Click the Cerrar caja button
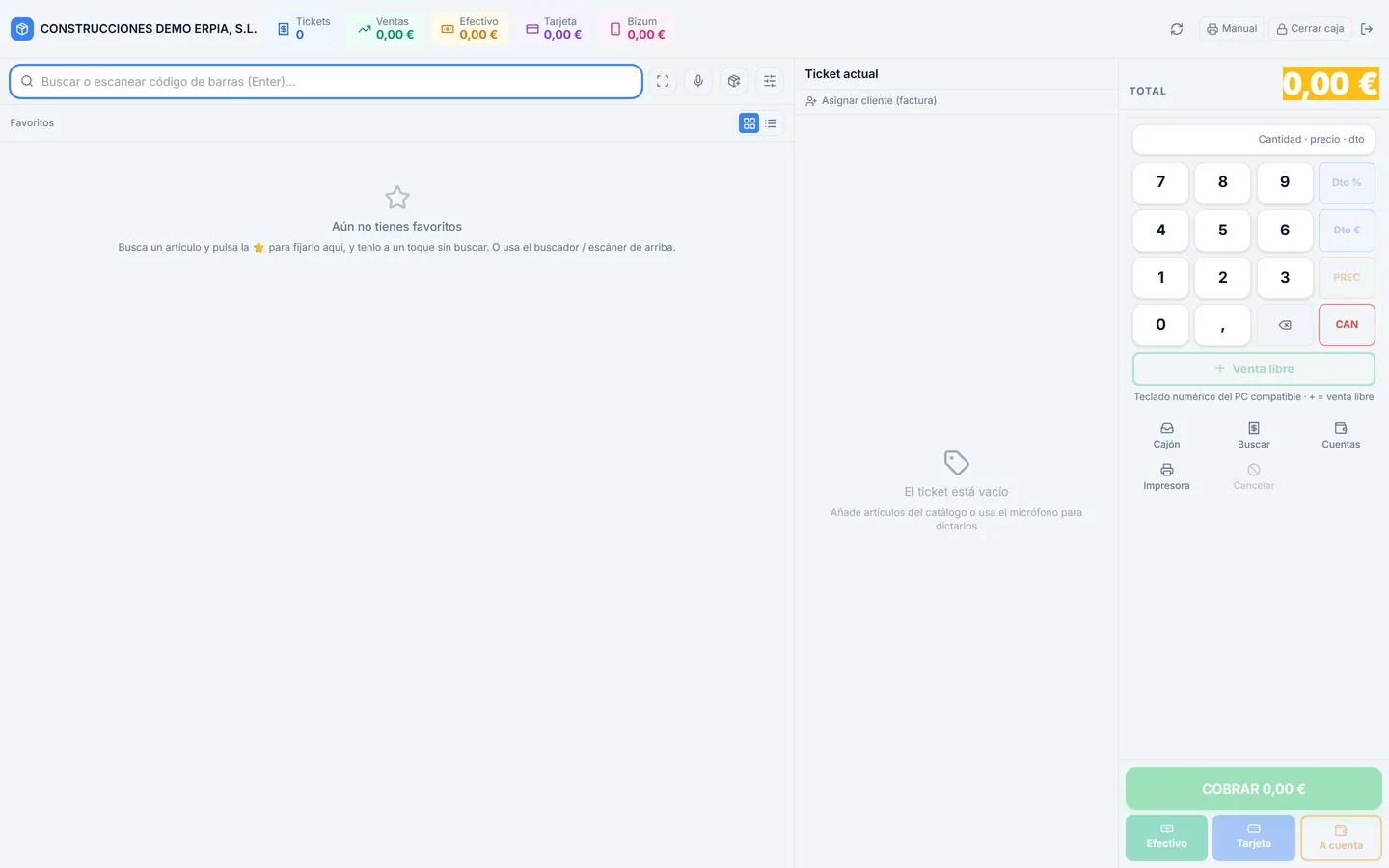The width and height of the screenshot is (1389, 868). pos(1310,29)
